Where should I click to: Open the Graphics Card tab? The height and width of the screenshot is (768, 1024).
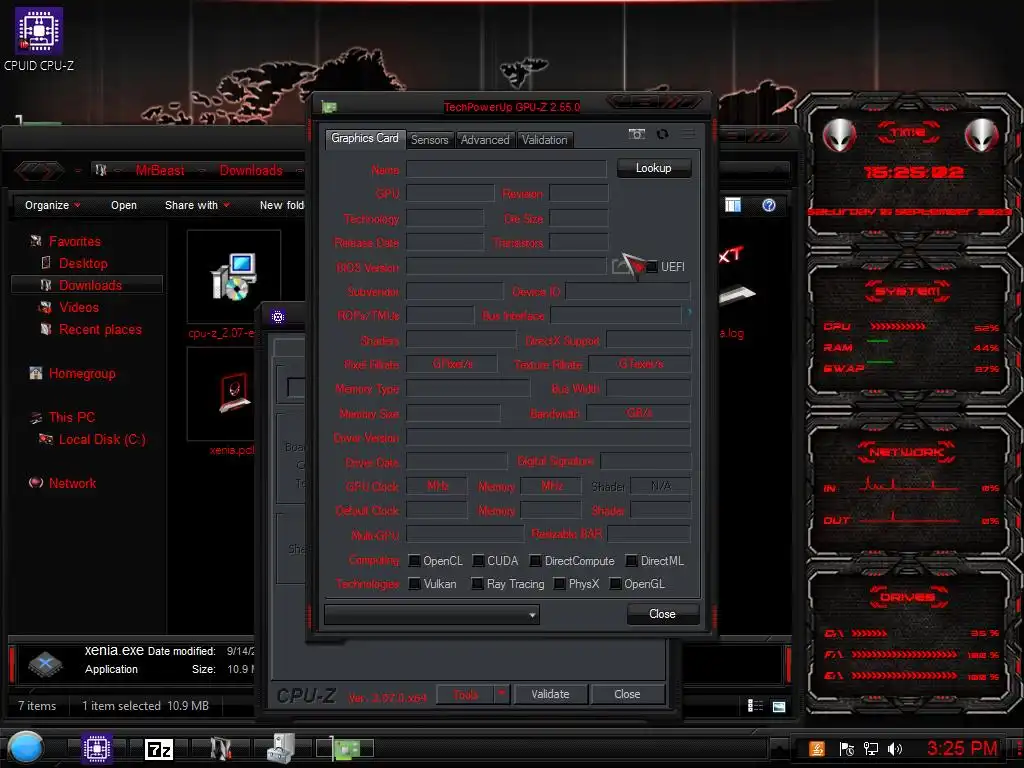(364, 138)
